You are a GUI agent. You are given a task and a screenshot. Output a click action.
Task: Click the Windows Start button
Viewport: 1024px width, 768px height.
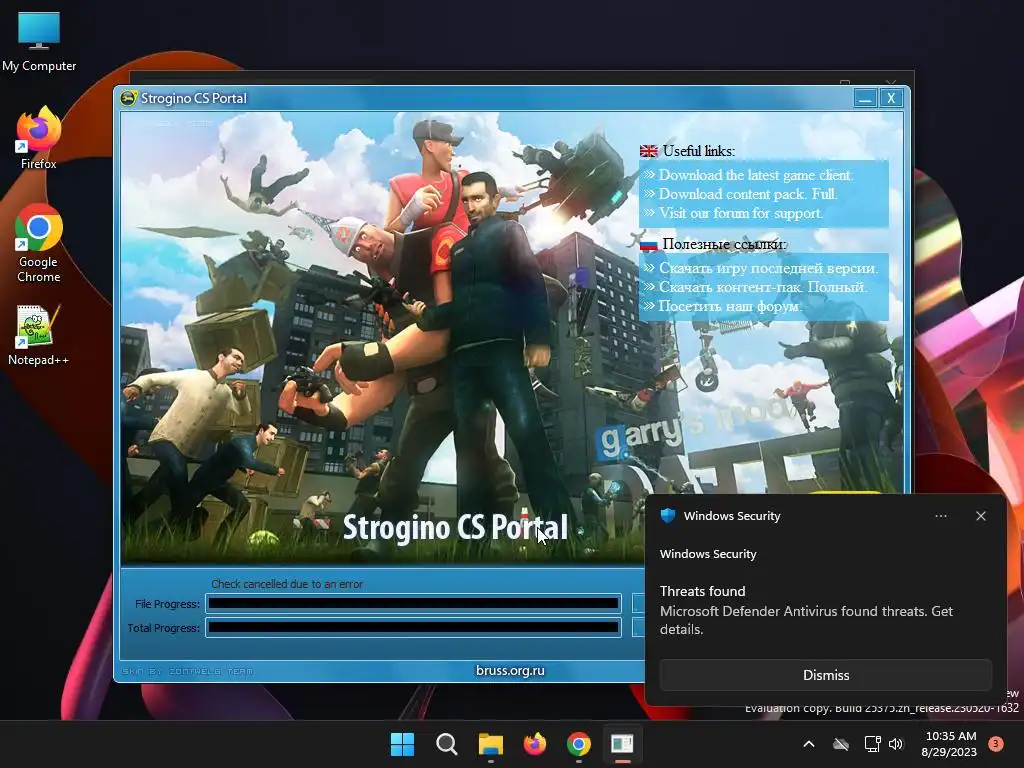tap(402, 744)
